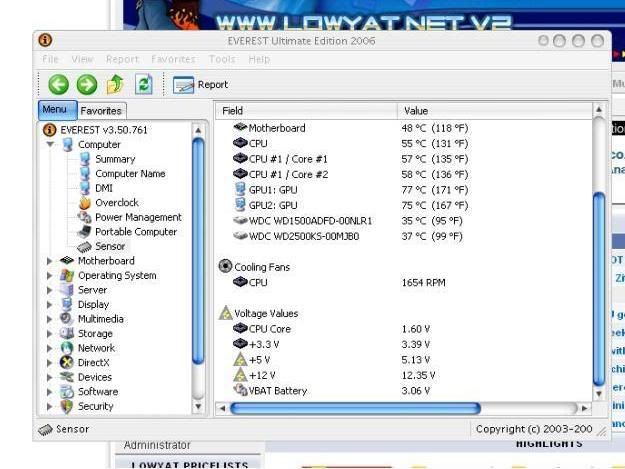
Task: Expand the Storage tree node
Action: [50, 334]
